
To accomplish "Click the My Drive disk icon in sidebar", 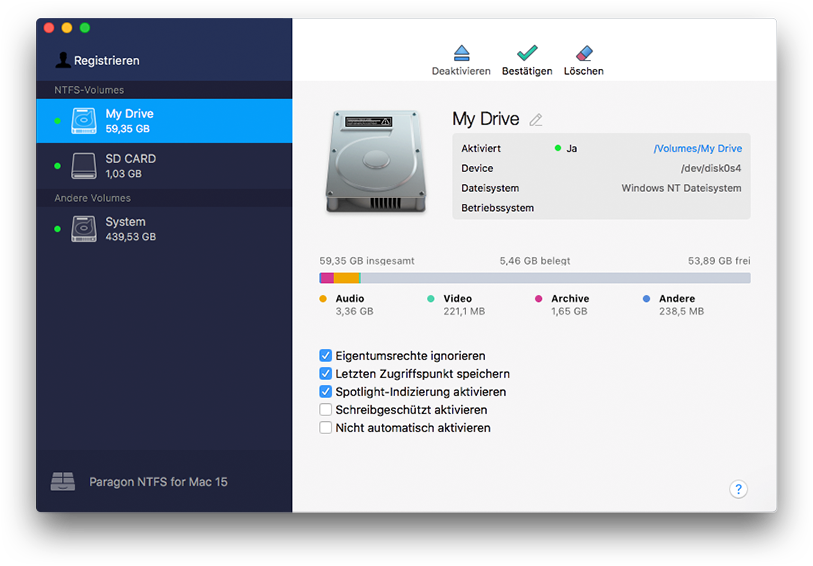I will [83, 121].
